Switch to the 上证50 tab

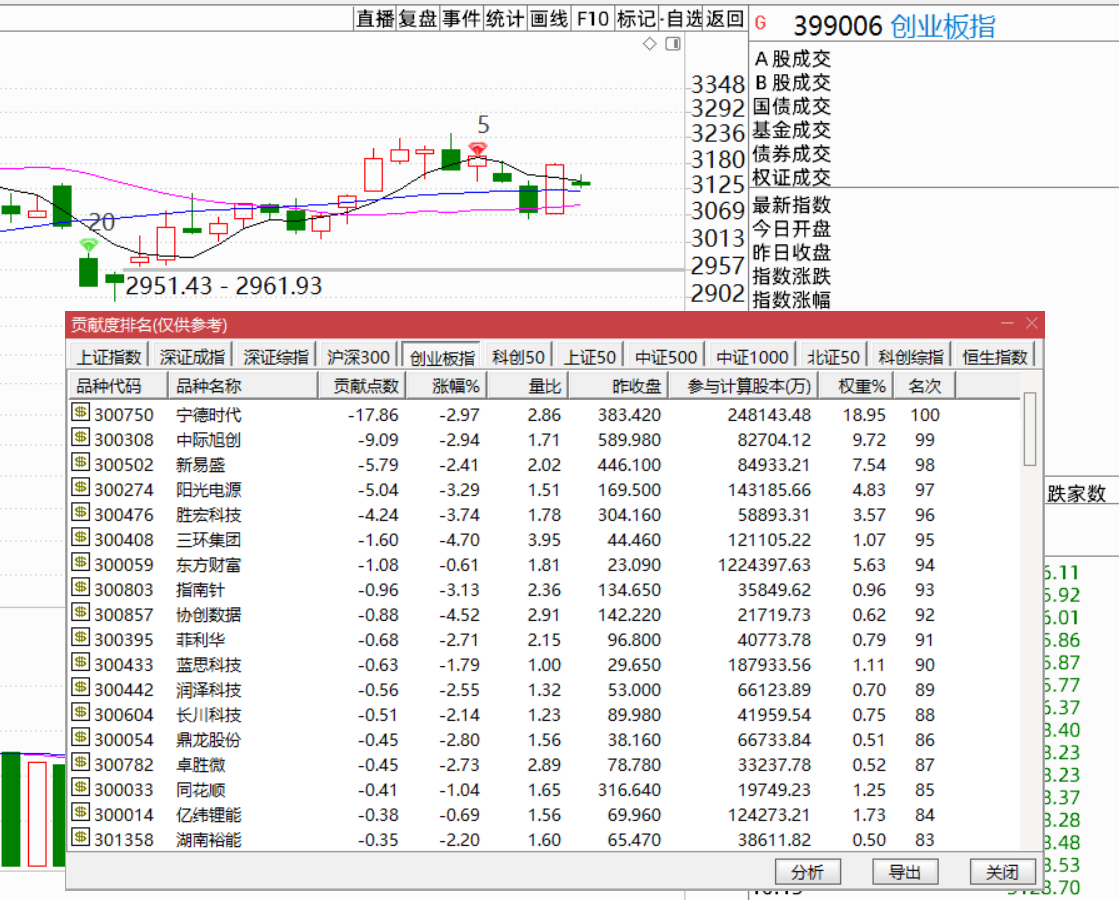(589, 356)
